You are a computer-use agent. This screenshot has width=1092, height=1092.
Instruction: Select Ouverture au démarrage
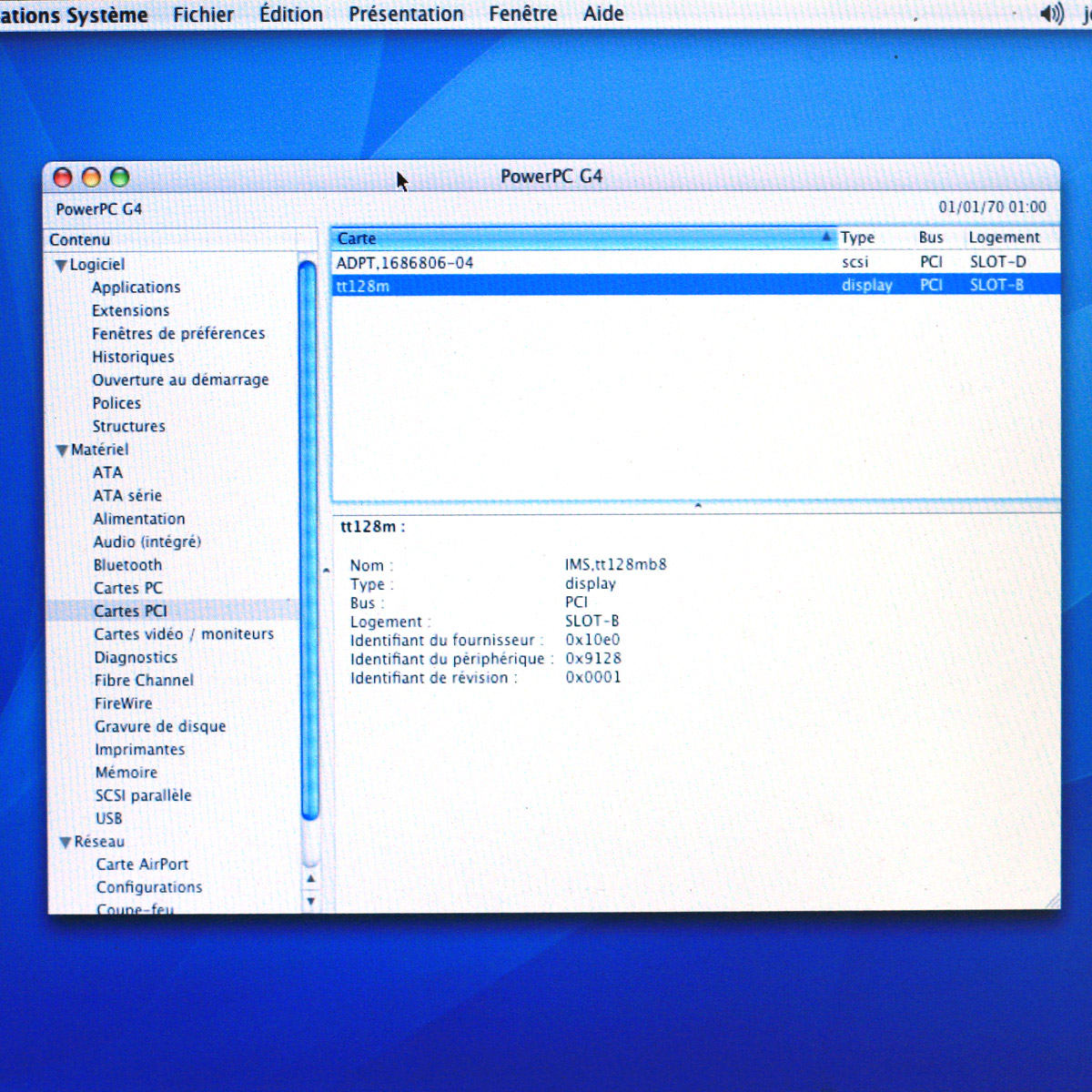180,380
